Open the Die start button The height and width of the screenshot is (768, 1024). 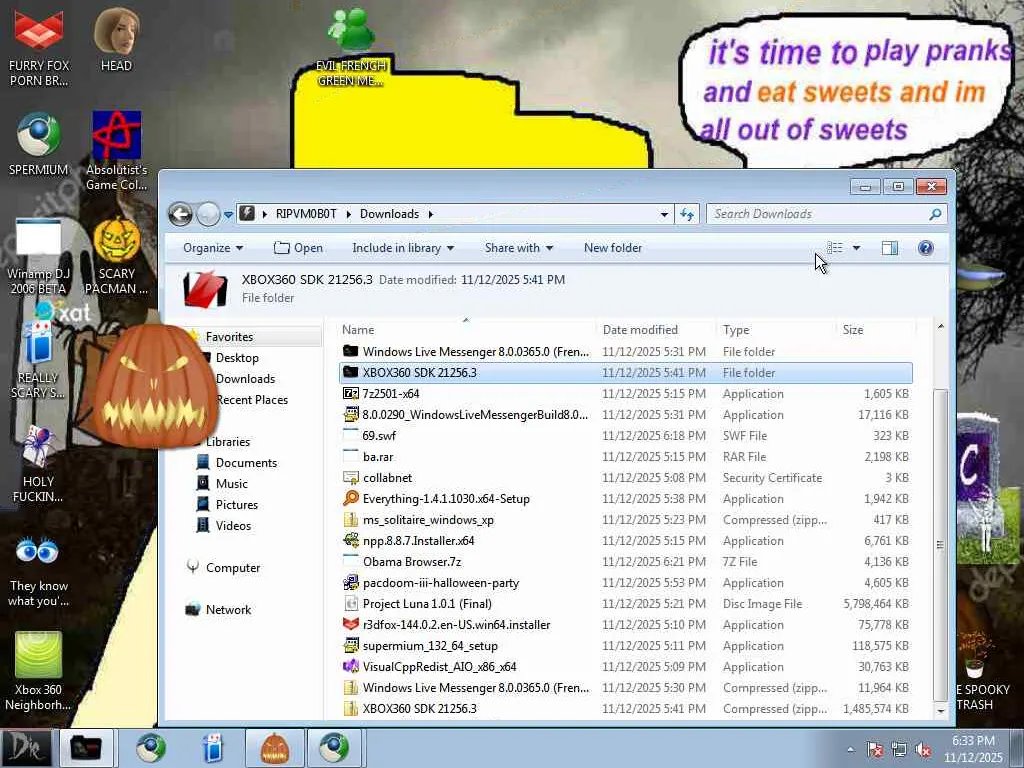click(x=27, y=748)
